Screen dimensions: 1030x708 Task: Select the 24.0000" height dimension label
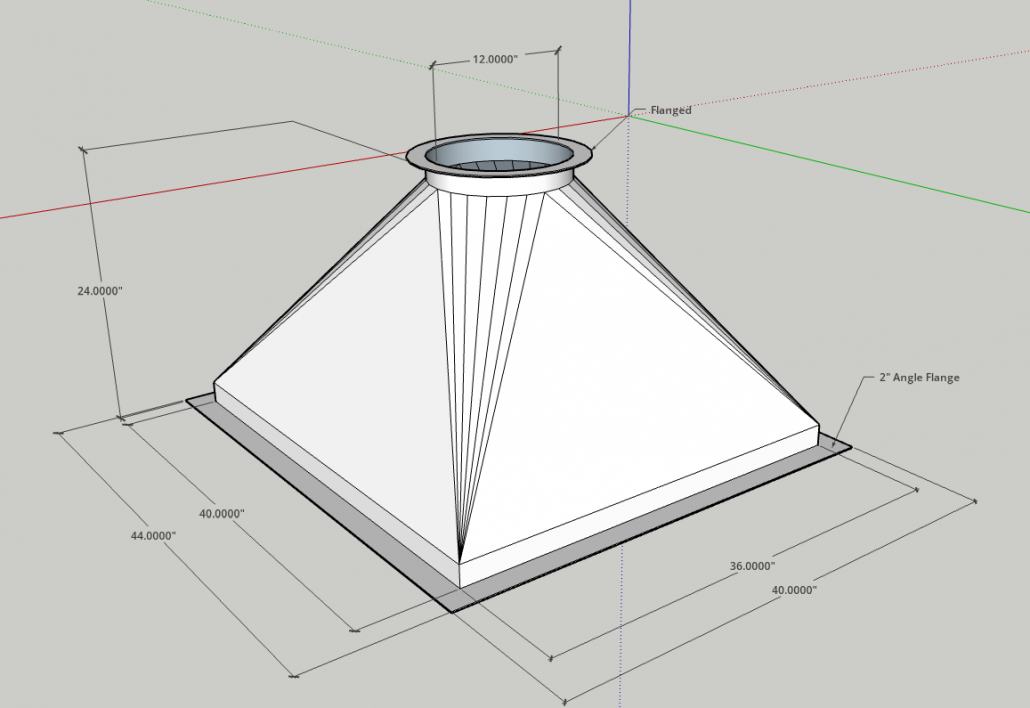[x=100, y=290]
